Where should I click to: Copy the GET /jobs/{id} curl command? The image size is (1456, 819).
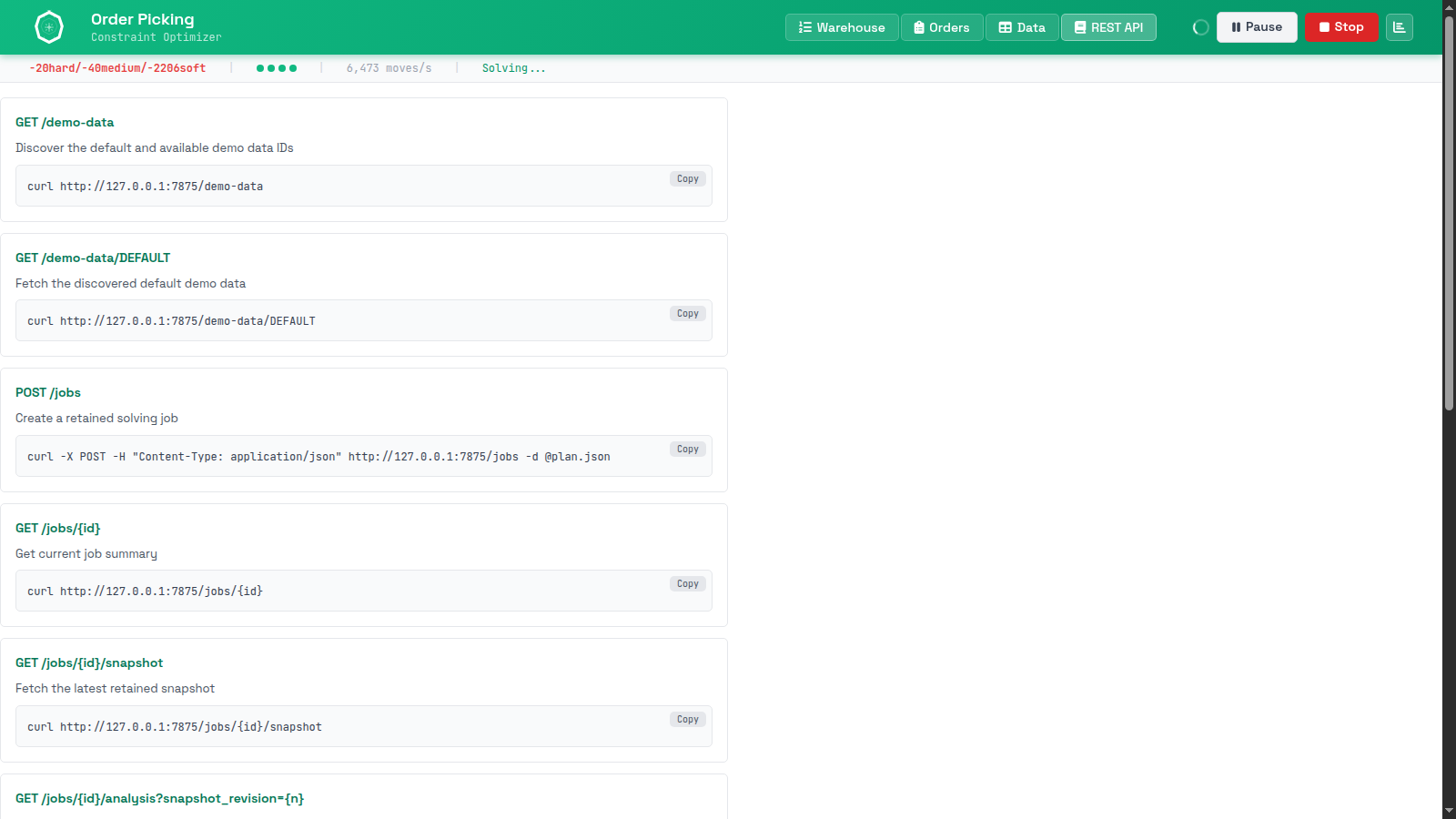pos(688,584)
